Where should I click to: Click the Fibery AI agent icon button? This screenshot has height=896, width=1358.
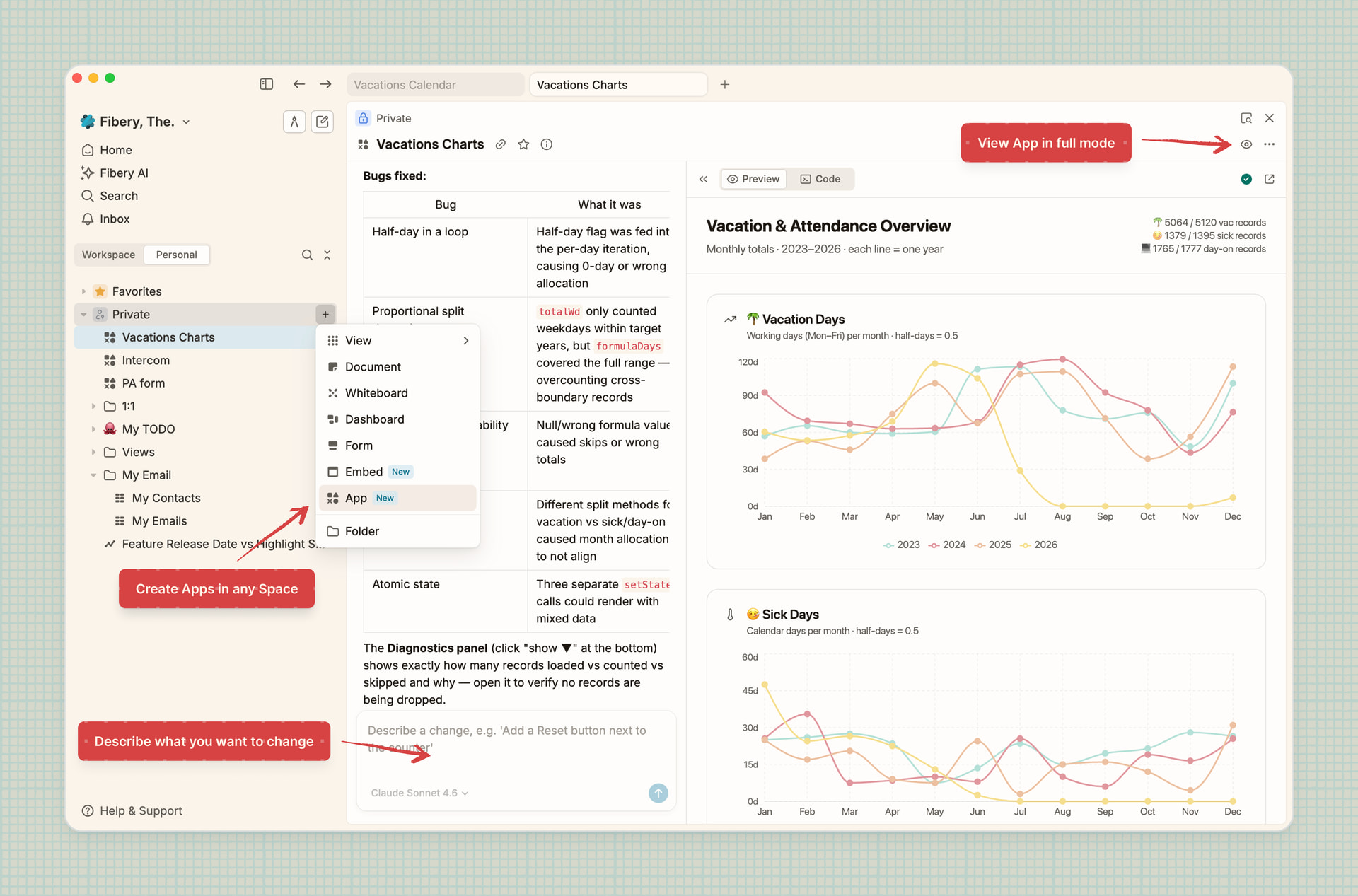click(x=294, y=122)
